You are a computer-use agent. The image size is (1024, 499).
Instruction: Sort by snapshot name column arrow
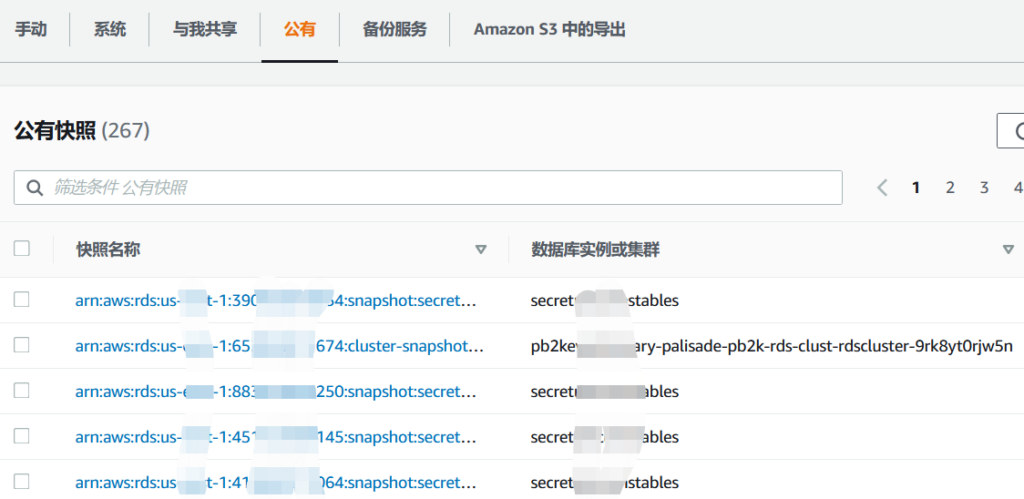pyautogui.click(x=480, y=250)
